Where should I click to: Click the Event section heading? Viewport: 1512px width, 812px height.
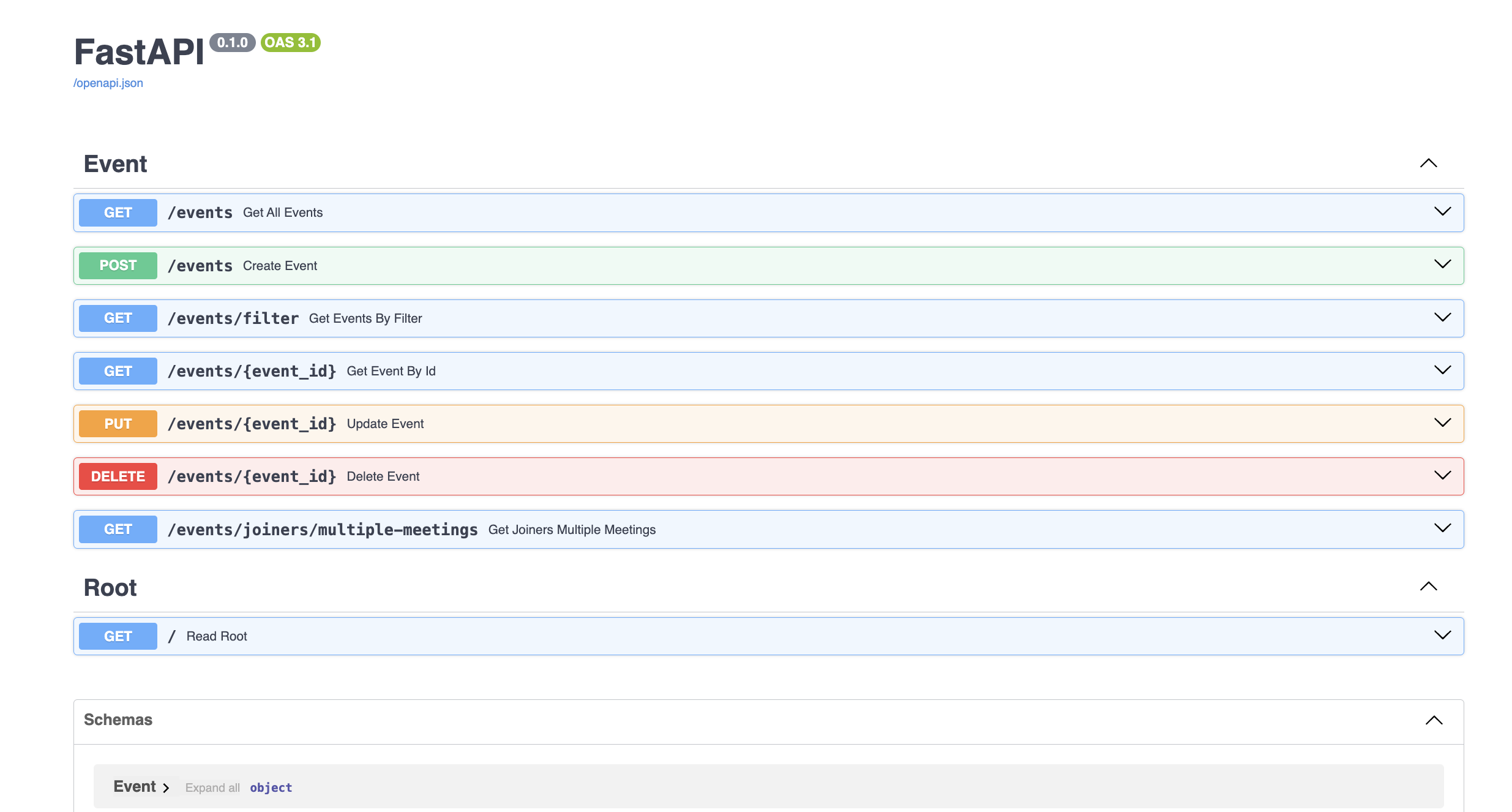[116, 164]
